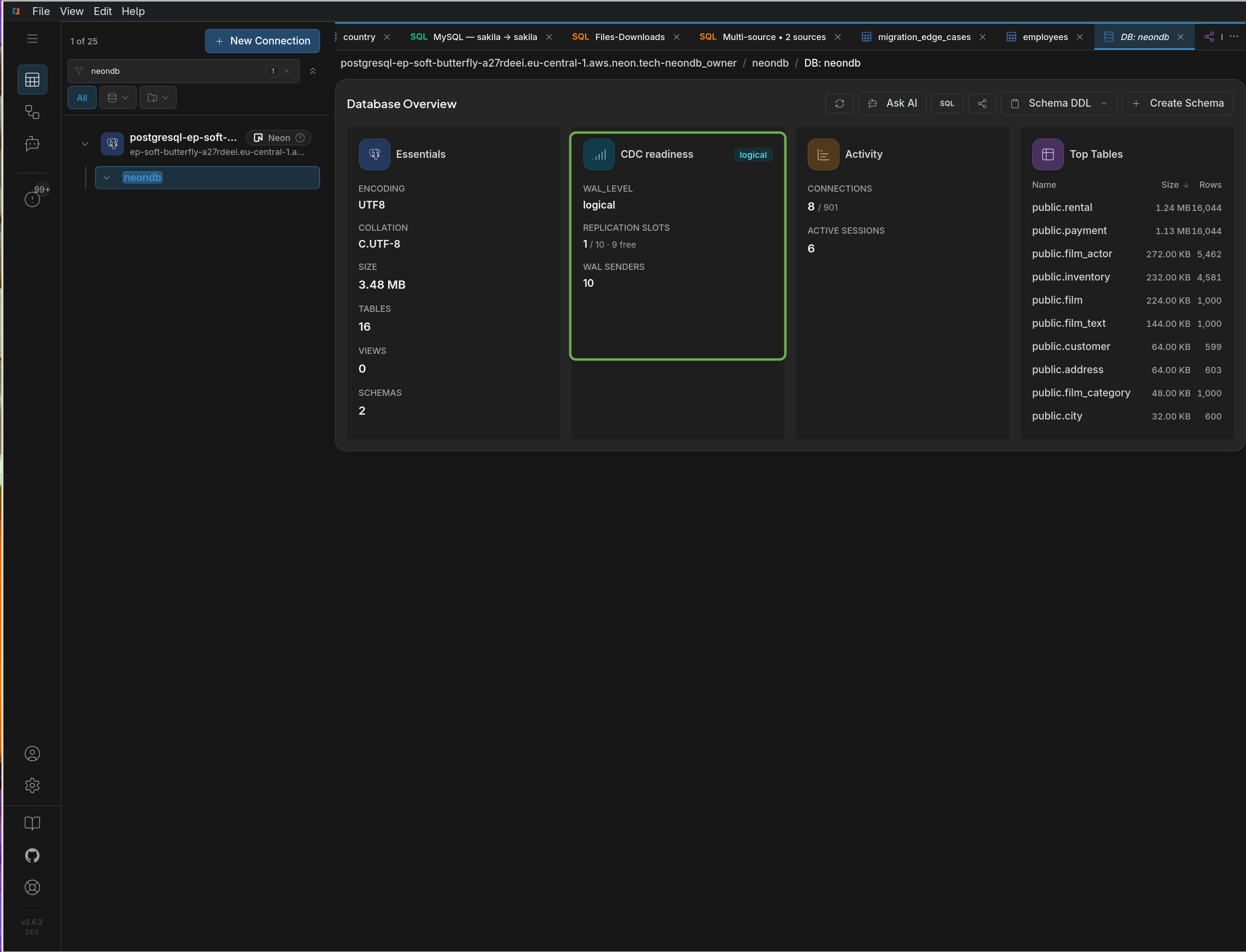
Task: Open the database explorer table icon
Action: tap(32, 80)
